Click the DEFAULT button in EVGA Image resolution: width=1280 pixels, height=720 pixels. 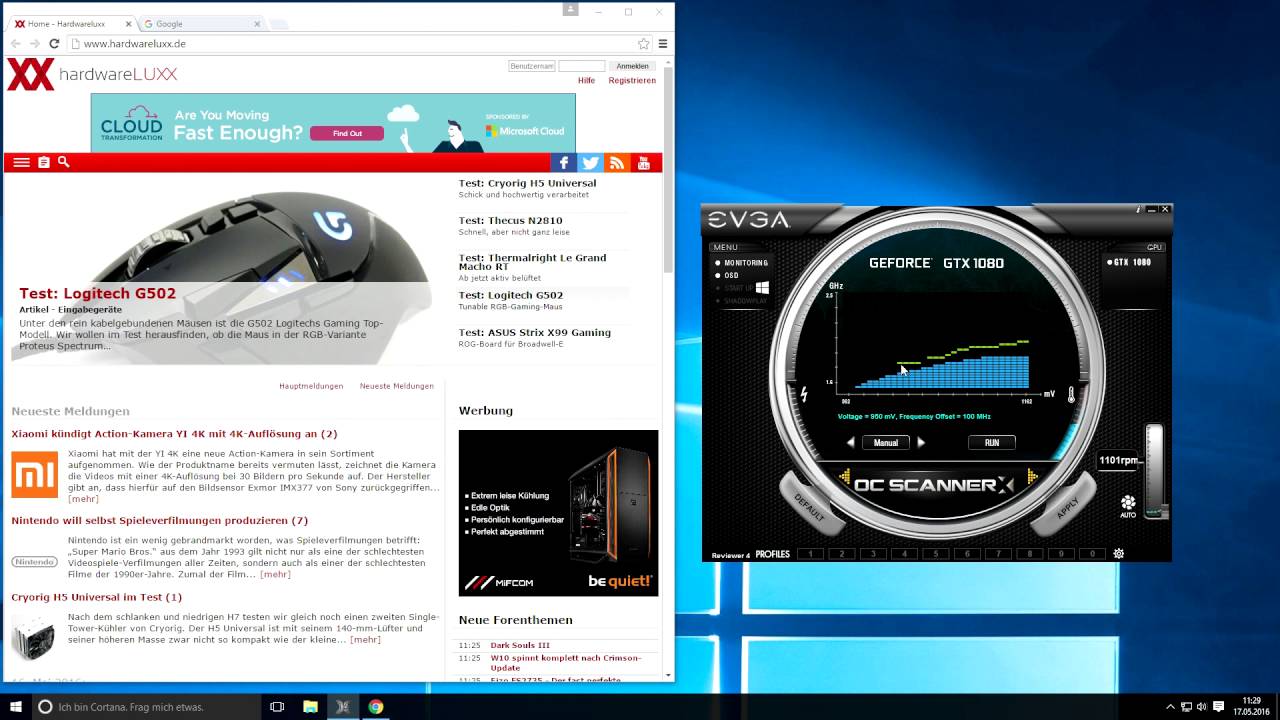pos(809,507)
